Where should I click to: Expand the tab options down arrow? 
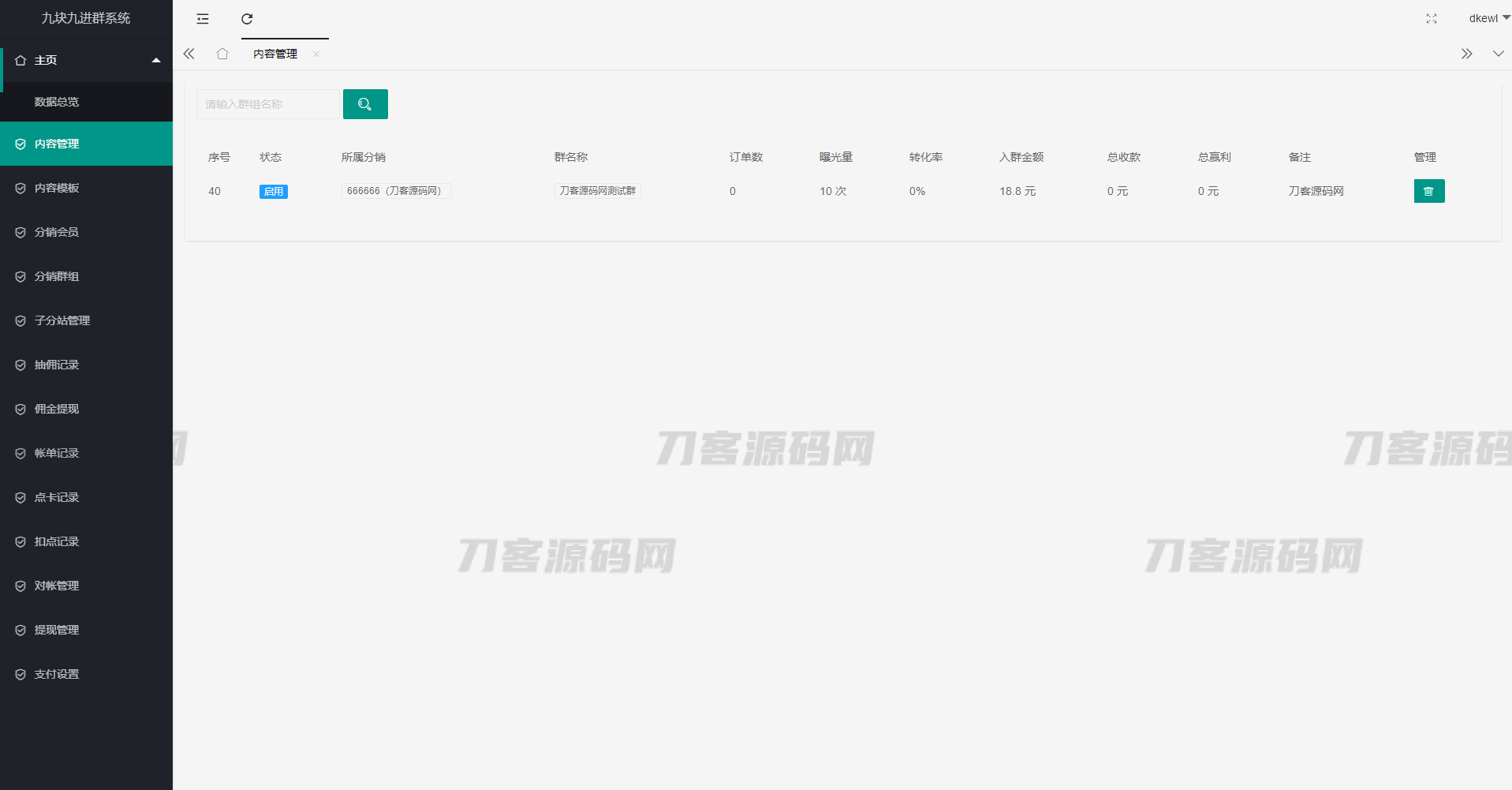[x=1498, y=54]
